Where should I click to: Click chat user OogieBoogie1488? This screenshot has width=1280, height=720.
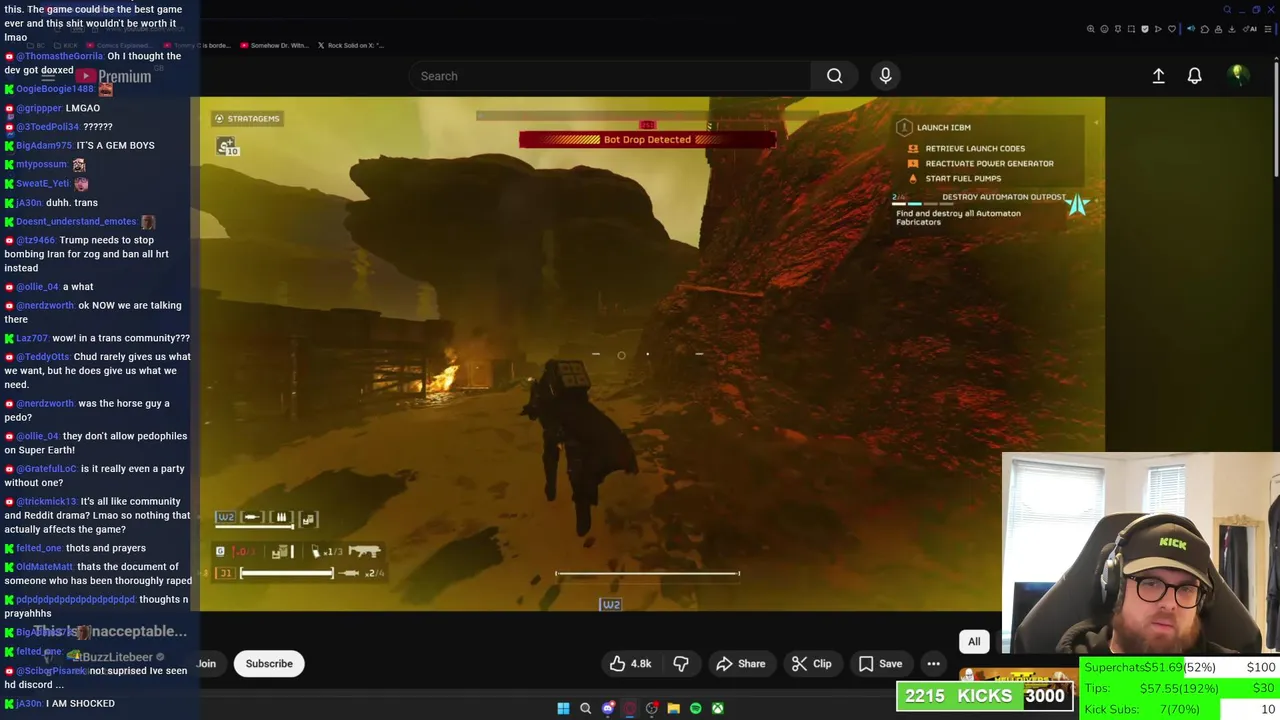(55, 89)
